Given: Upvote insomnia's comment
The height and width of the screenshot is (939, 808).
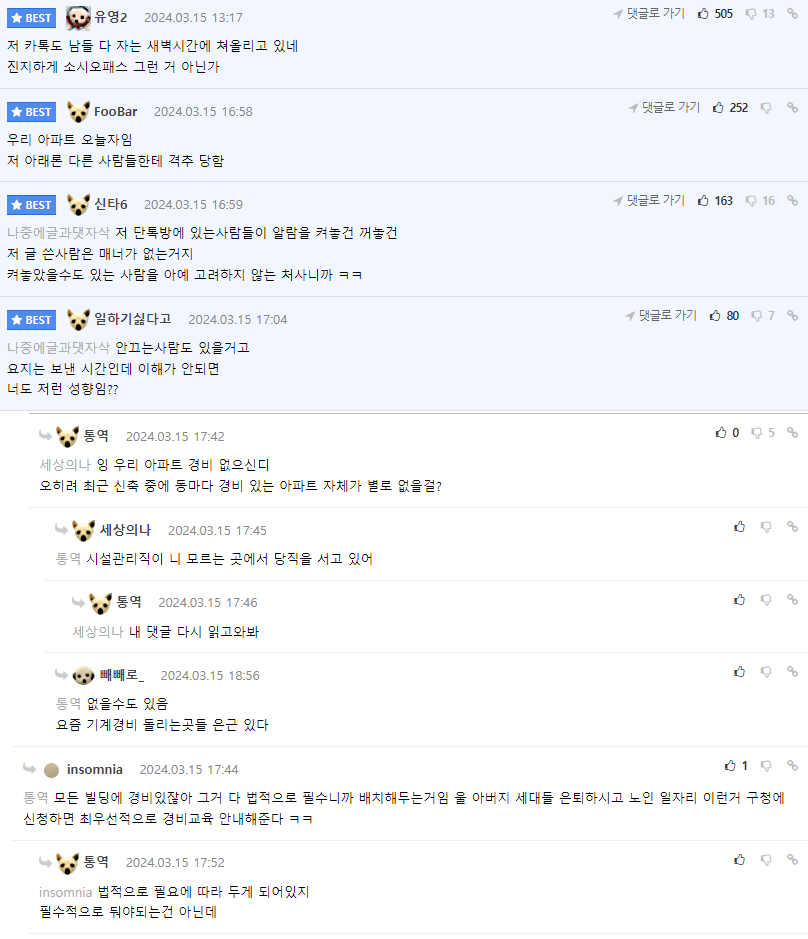Looking at the screenshot, I should [730, 766].
